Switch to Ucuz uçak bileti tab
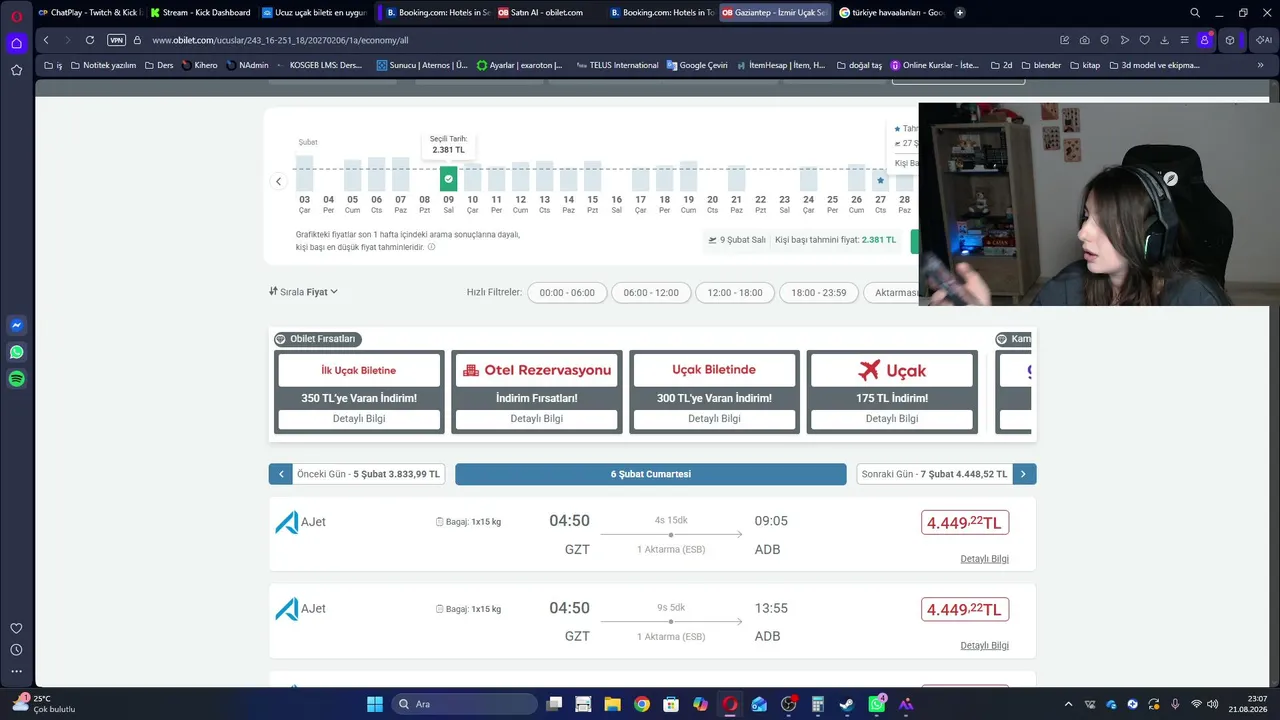 pos(313,13)
